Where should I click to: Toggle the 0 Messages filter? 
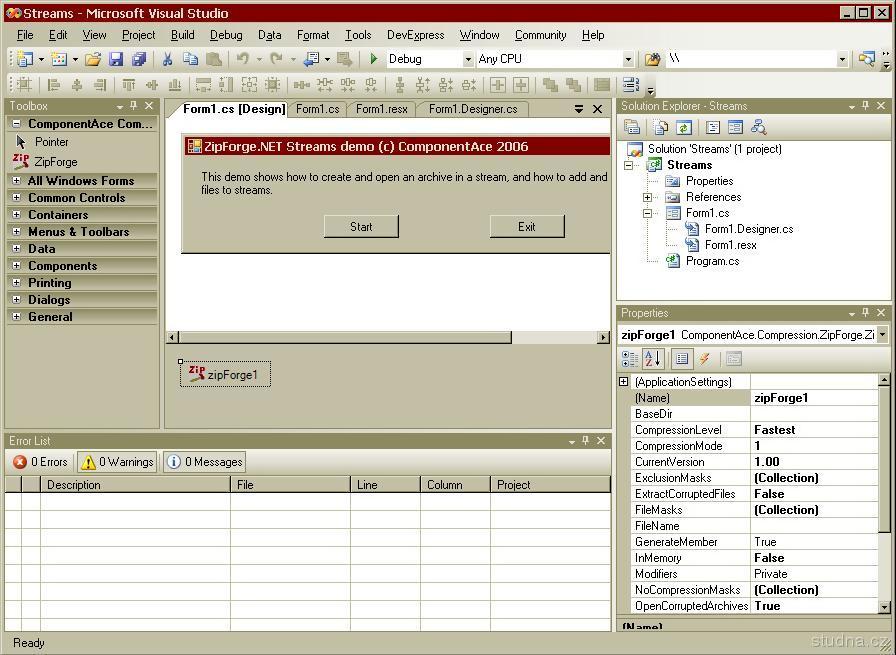pos(204,462)
